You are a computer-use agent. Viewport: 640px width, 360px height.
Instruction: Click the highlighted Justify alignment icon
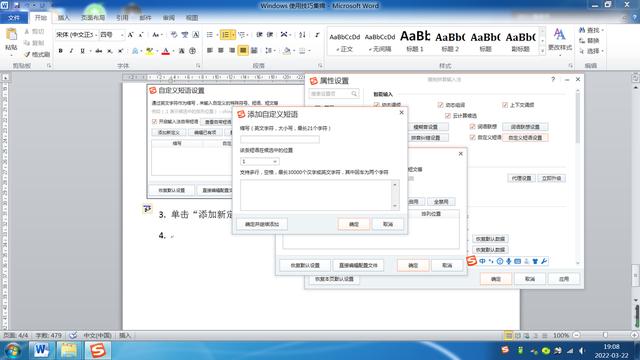pyautogui.click(x=243, y=51)
